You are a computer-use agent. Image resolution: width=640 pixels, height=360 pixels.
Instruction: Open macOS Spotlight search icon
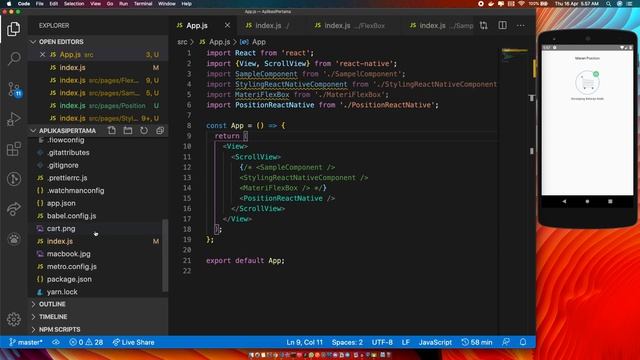[x=609, y=4]
